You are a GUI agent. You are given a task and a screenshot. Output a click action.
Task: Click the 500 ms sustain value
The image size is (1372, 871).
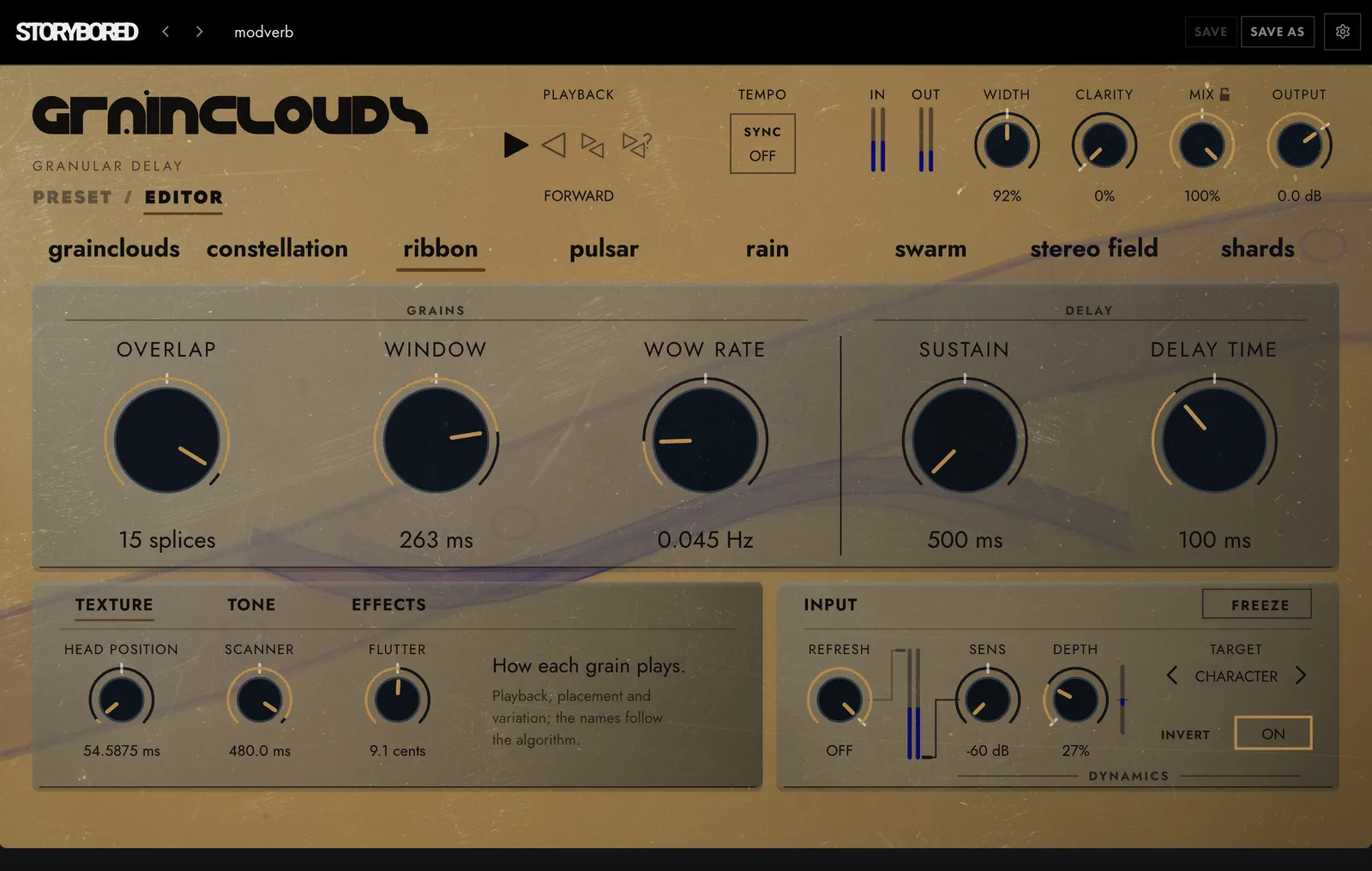click(x=965, y=540)
